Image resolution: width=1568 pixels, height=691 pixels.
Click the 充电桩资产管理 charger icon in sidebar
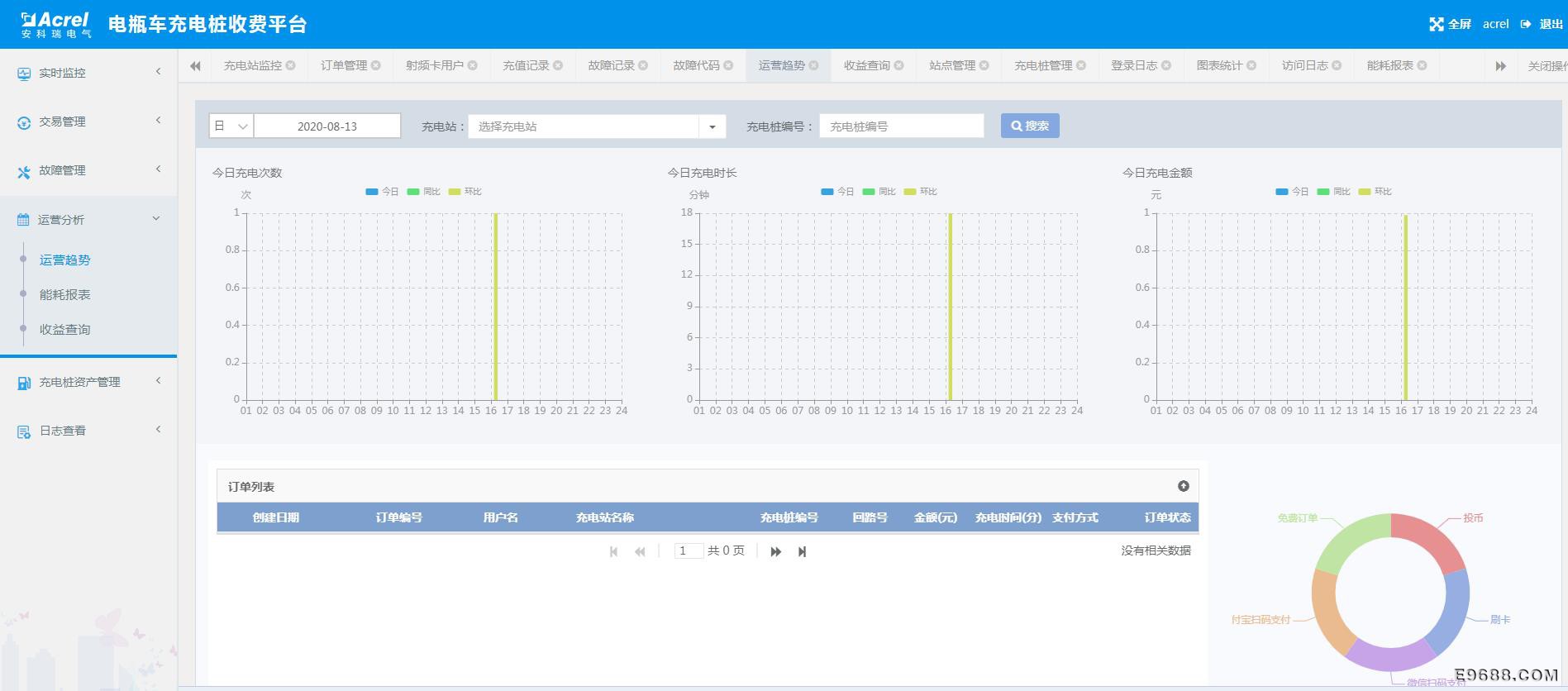[24, 383]
